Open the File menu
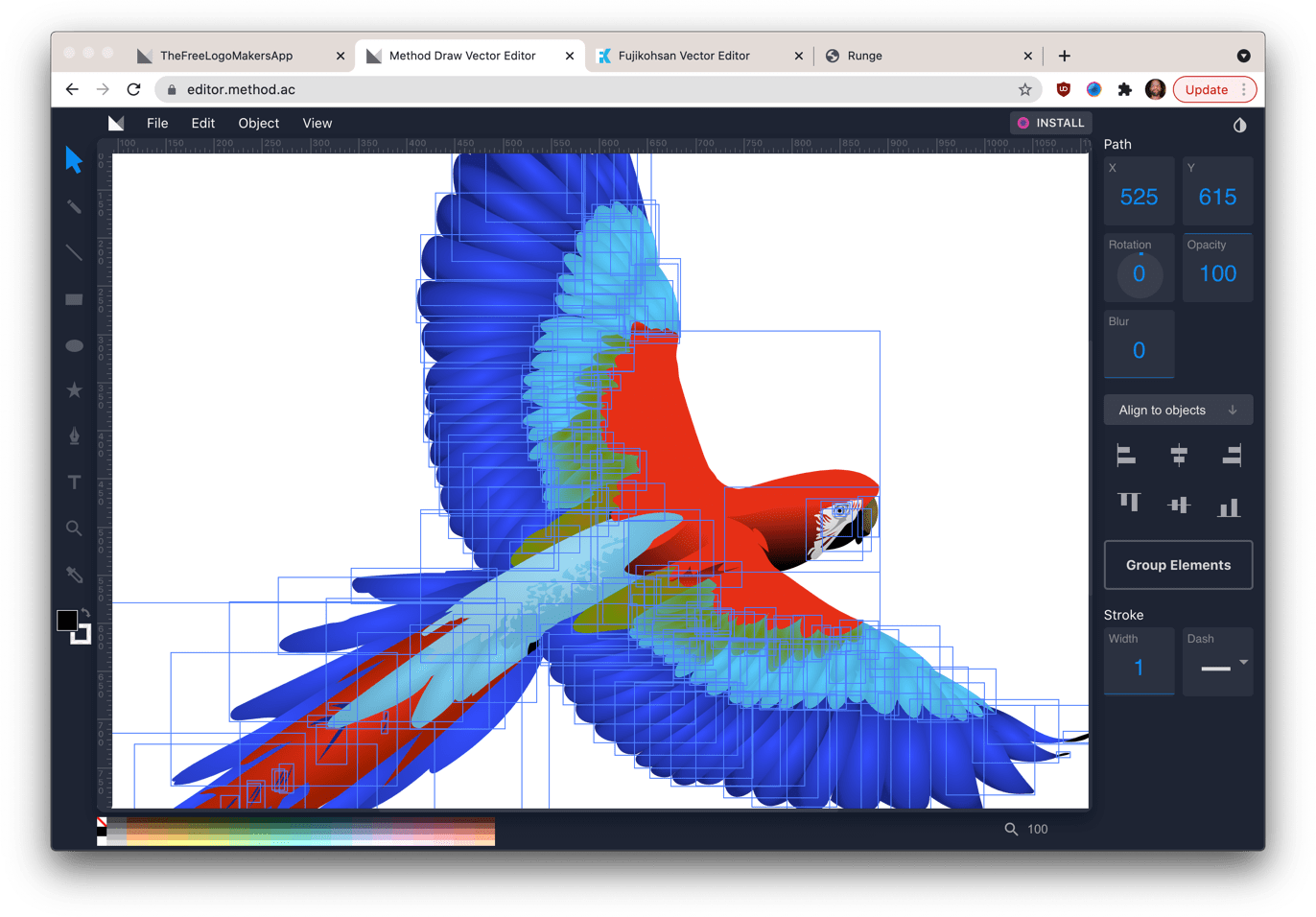1316x917 pixels. (157, 123)
